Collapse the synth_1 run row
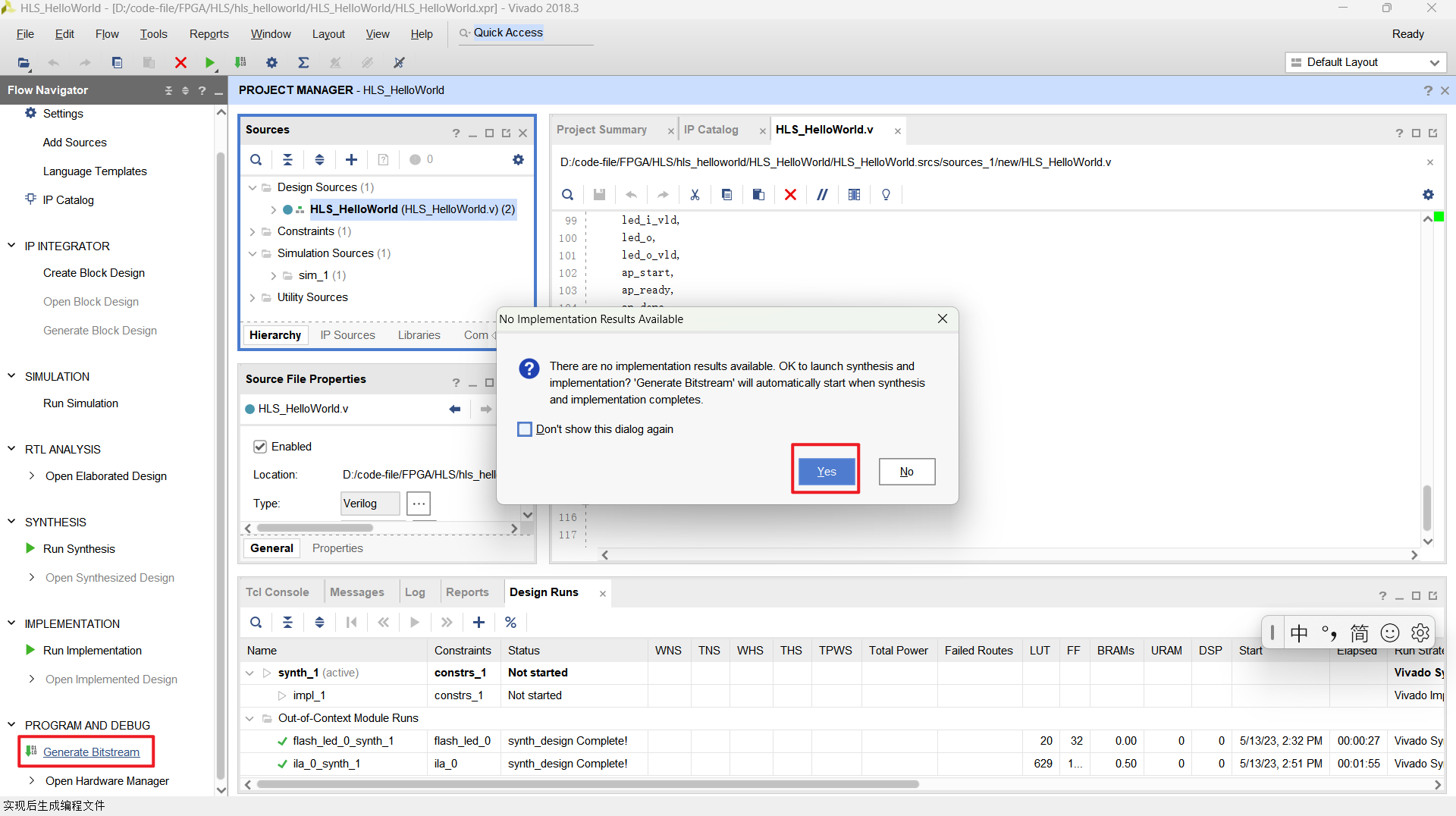The image size is (1456, 816). 249,673
